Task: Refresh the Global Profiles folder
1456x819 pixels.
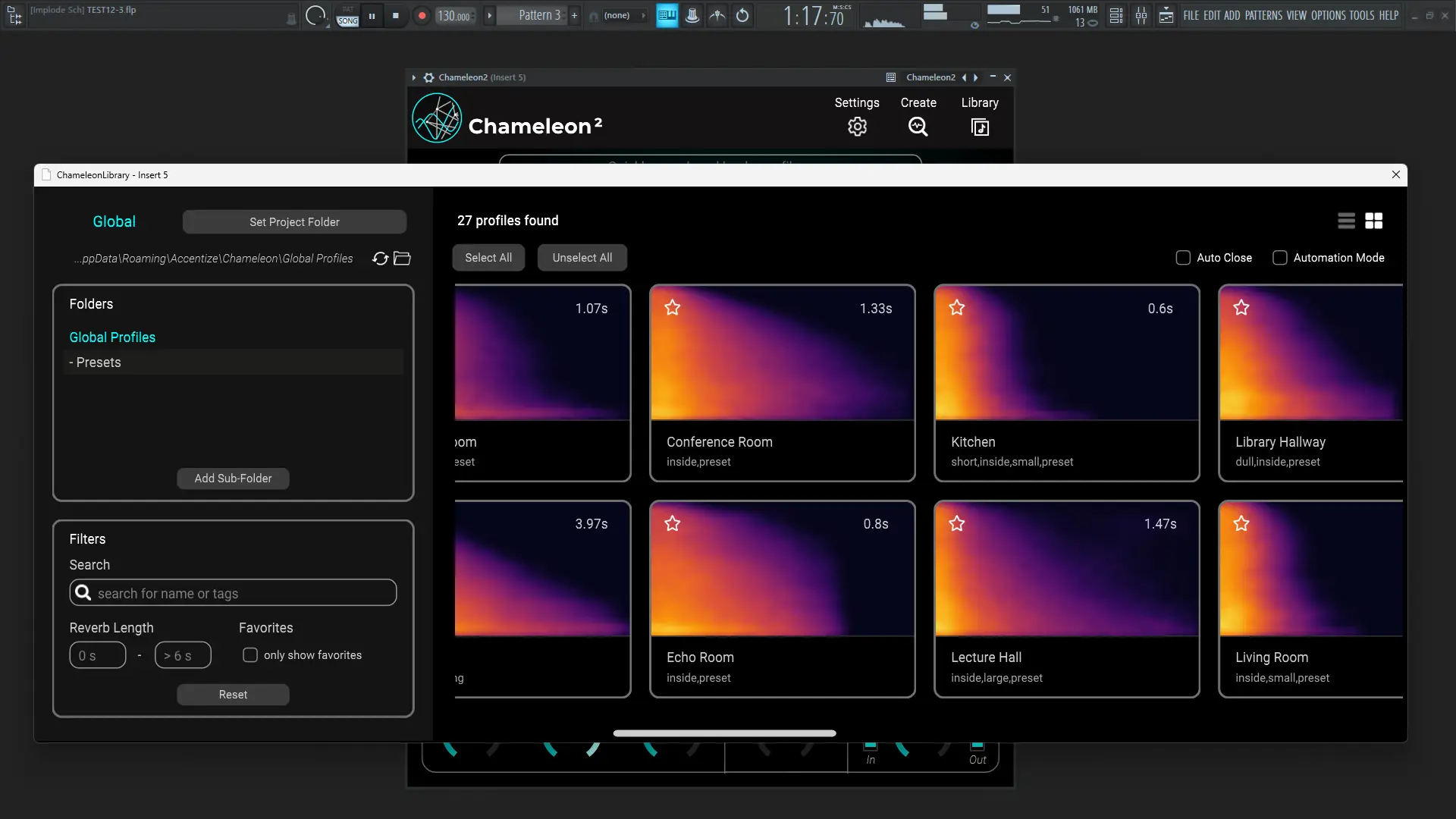Action: [x=380, y=259]
